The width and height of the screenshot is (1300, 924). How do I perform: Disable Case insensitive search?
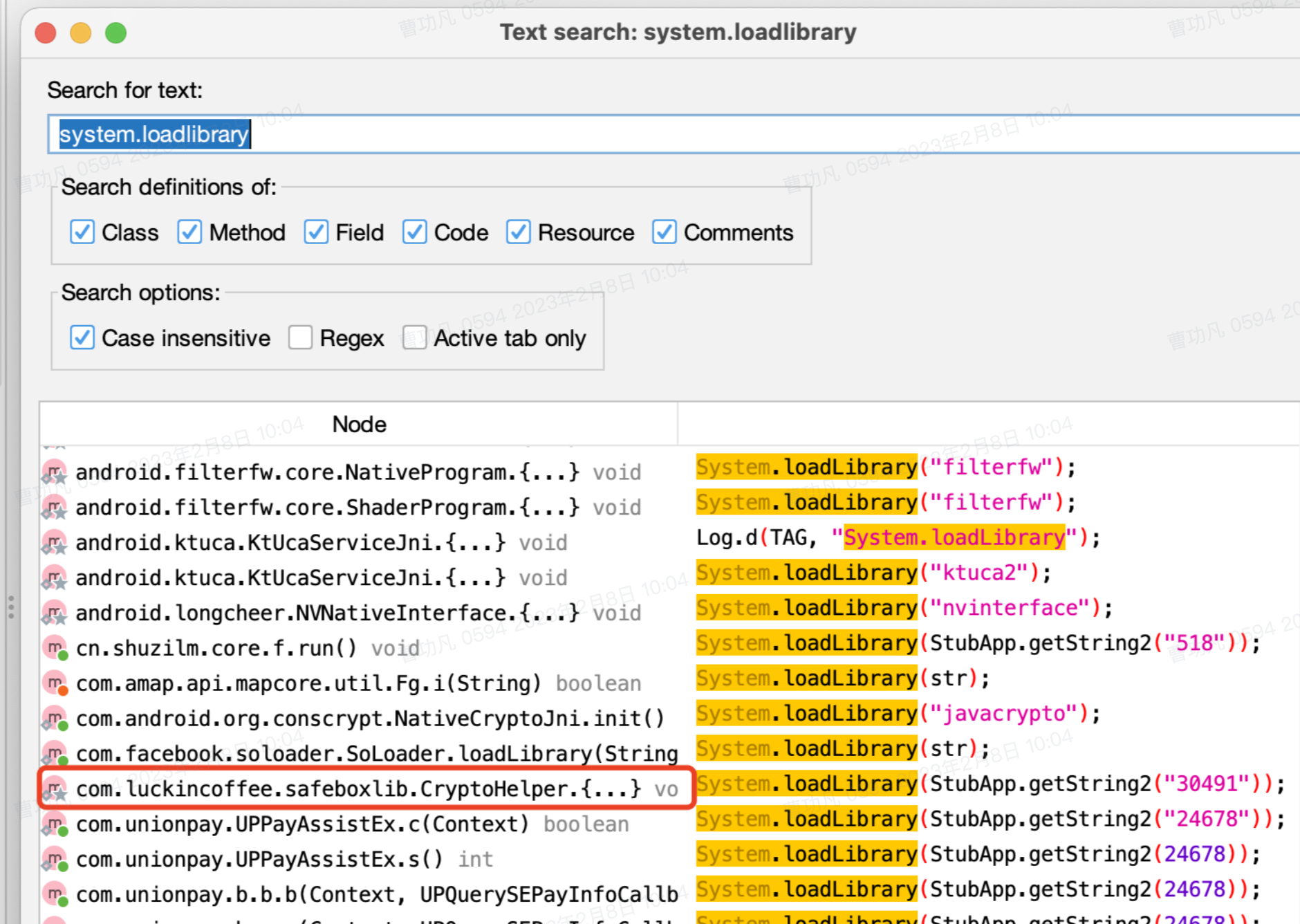pyautogui.click(x=82, y=338)
